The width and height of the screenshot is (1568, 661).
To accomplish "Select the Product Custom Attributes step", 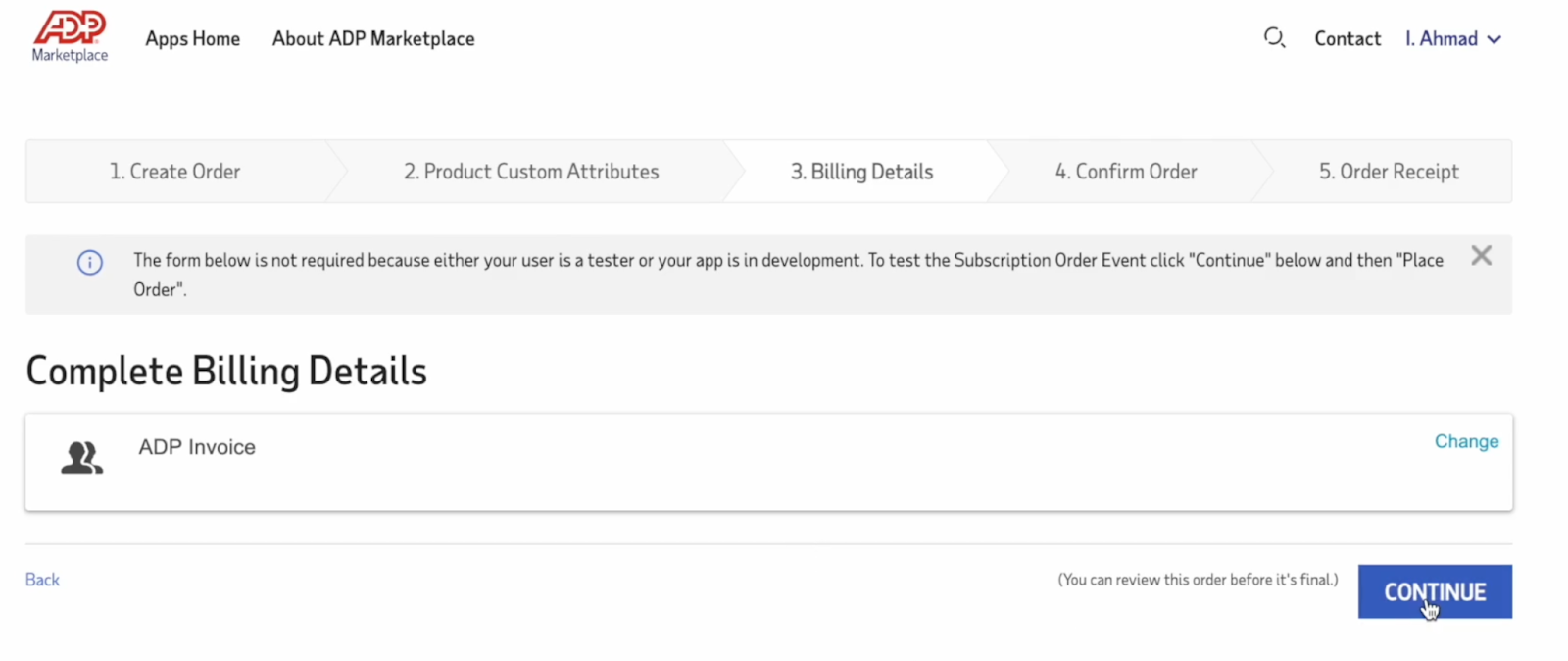I will coord(531,172).
